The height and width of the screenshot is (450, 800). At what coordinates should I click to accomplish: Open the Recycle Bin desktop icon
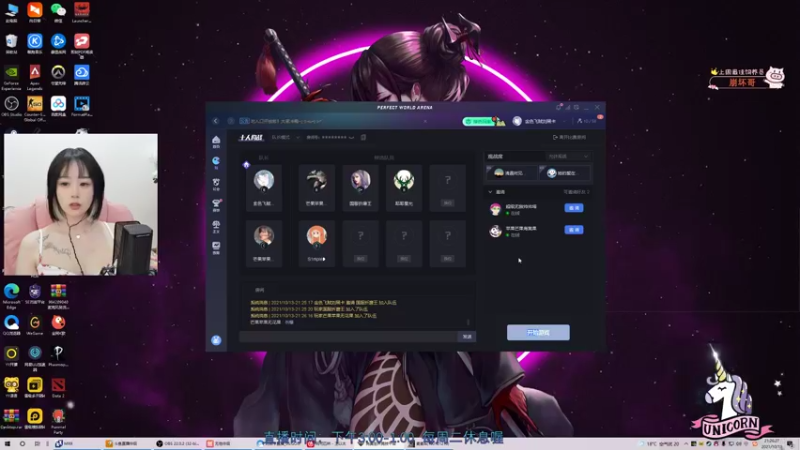pyautogui.click(x=11, y=44)
